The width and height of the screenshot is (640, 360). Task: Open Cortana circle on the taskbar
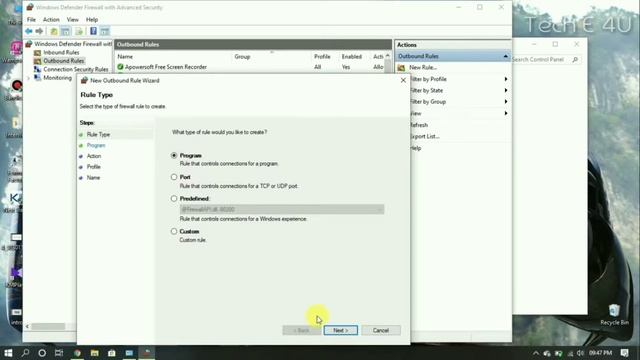pyautogui.click(x=42, y=353)
